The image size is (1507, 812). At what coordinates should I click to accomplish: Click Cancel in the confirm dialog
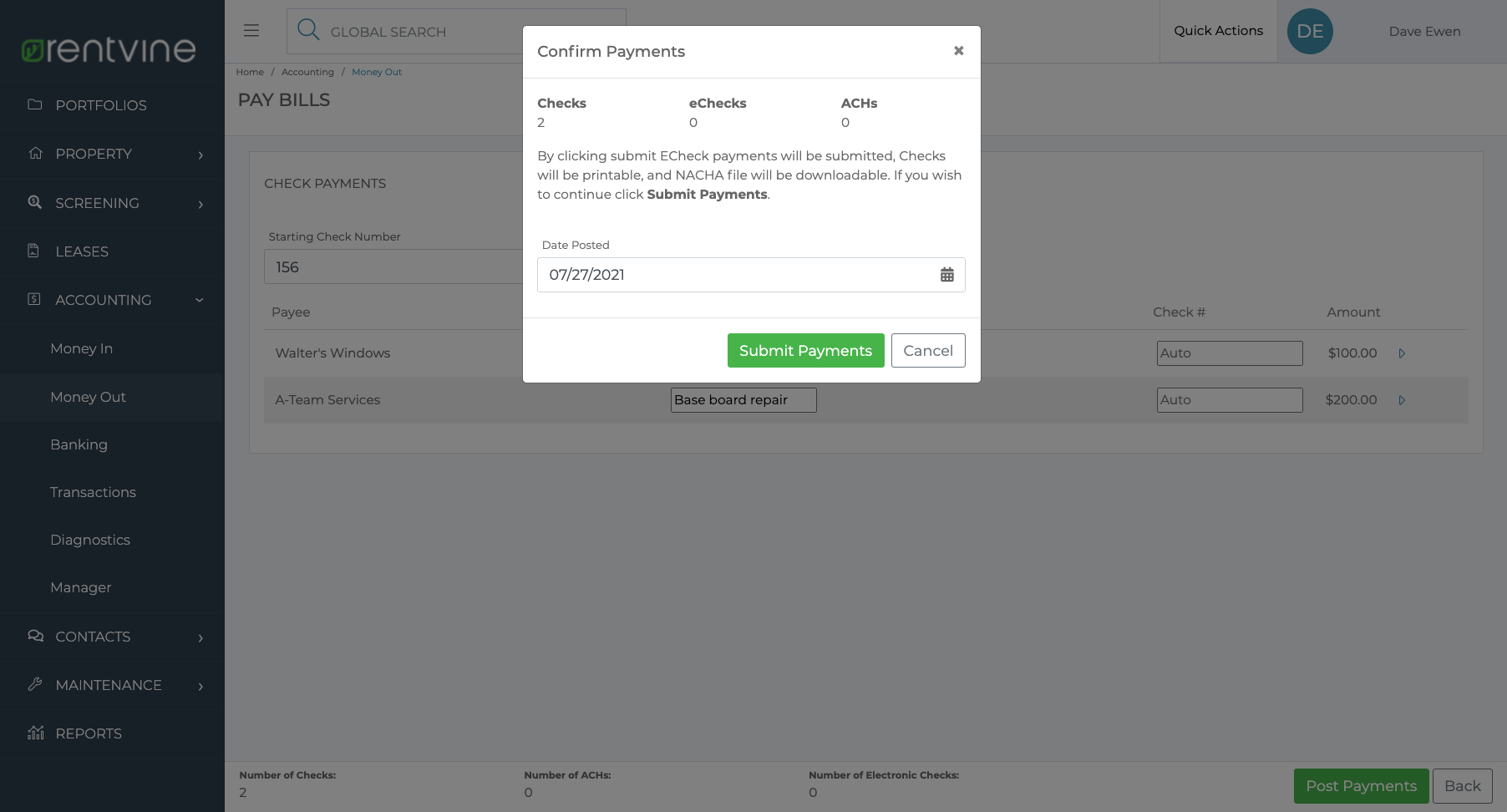928,351
